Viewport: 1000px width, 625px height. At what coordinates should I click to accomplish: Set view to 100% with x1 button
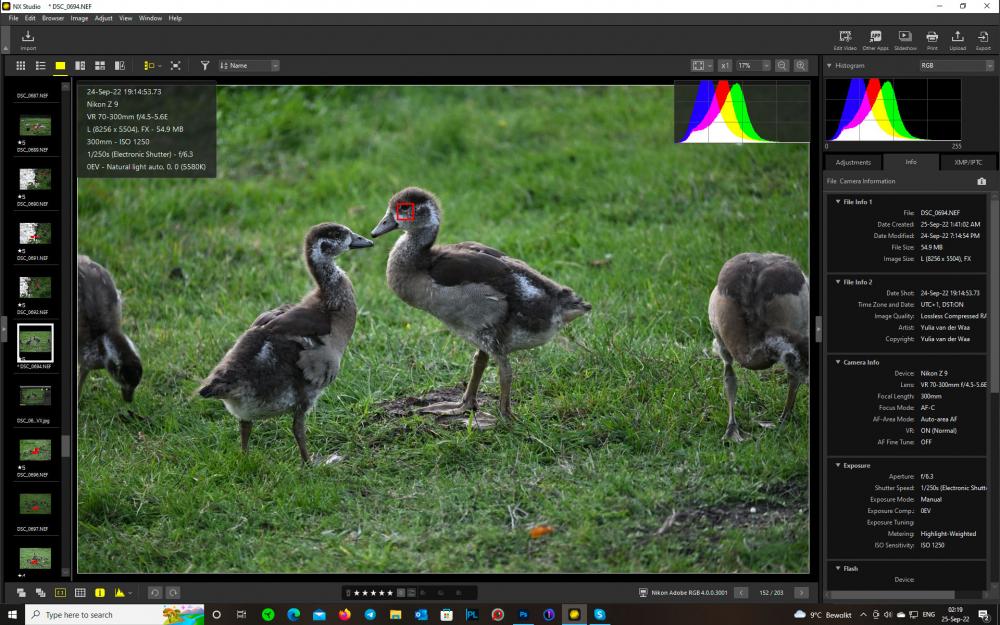(724, 66)
